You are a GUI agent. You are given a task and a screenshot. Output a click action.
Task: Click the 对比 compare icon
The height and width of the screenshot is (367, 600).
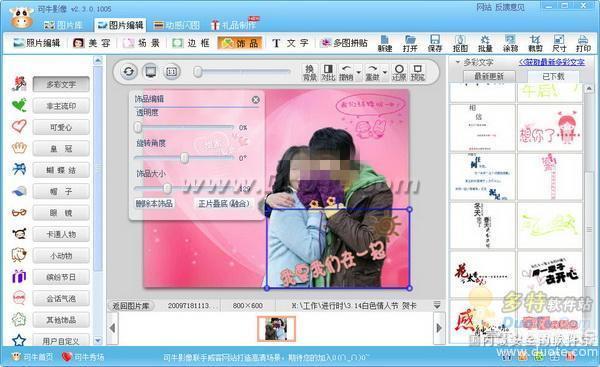(328, 72)
